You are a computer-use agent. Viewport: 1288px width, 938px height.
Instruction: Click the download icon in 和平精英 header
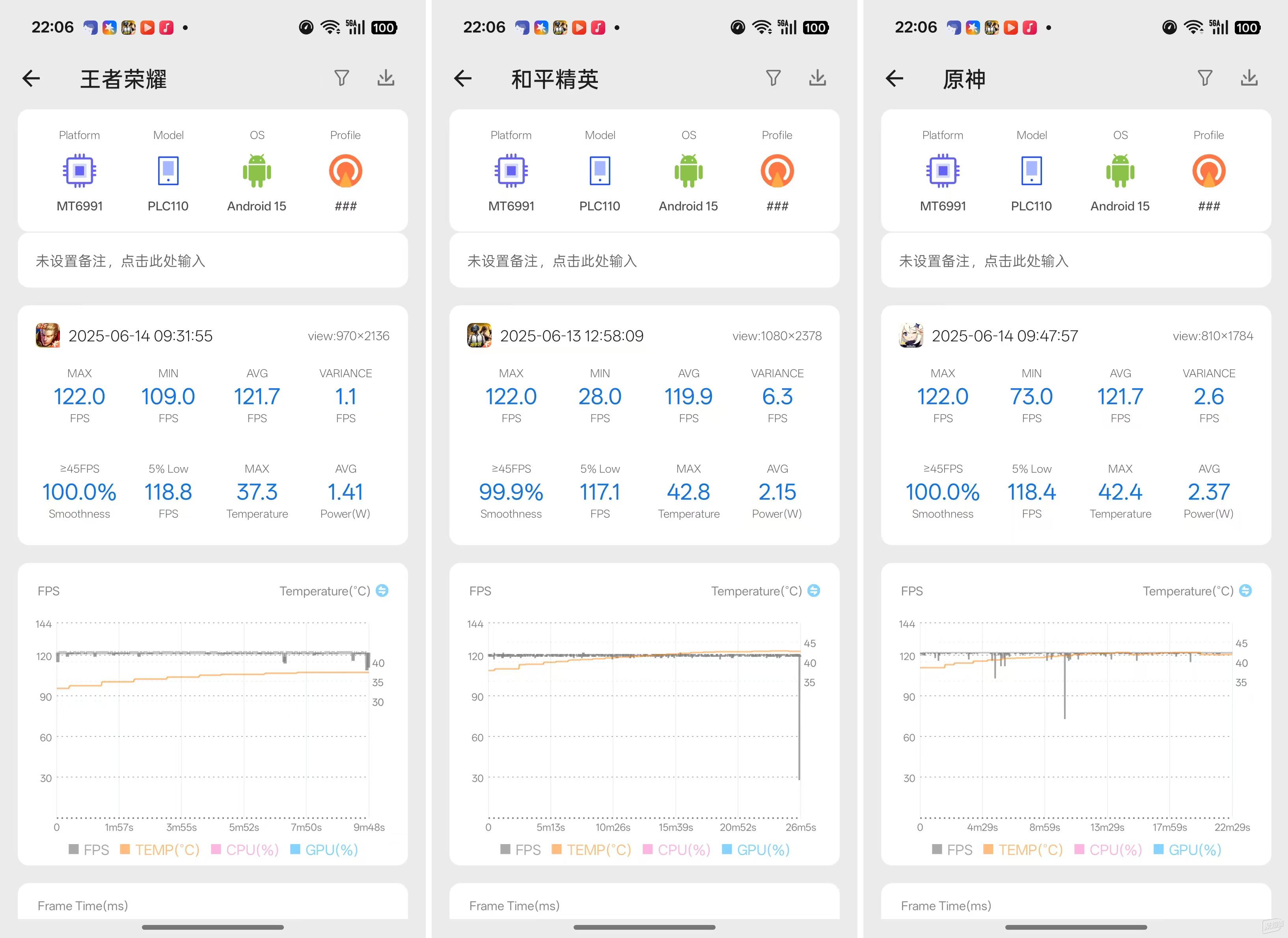pyautogui.click(x=818, y=78)
